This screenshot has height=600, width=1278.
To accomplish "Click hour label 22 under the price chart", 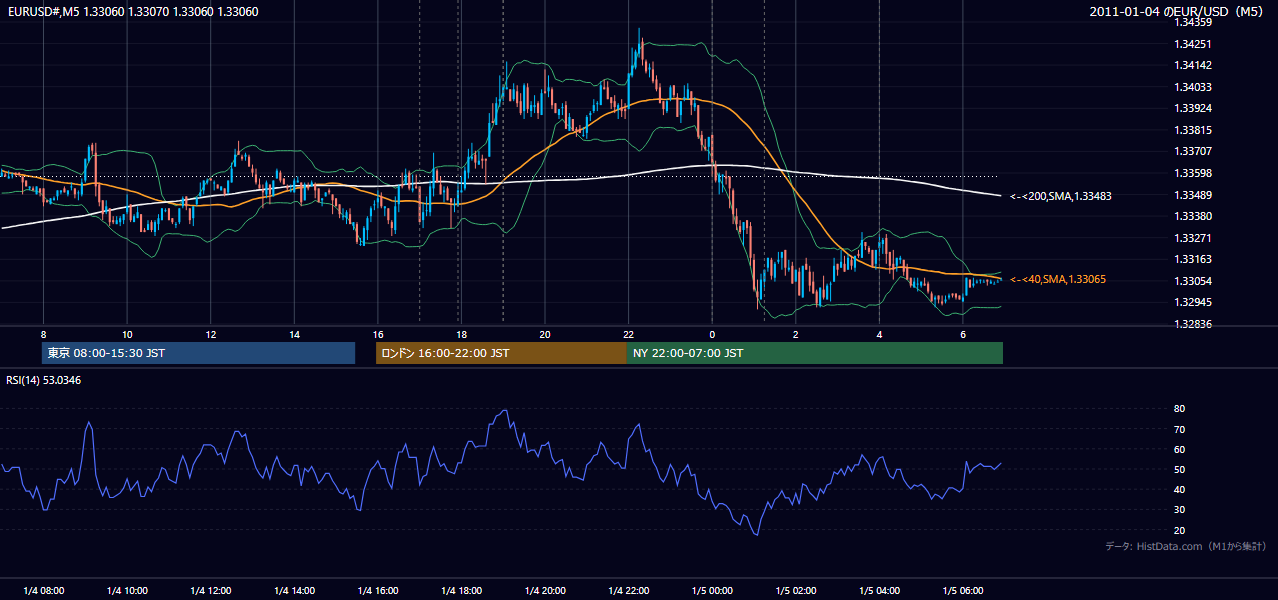I will 628,334.
